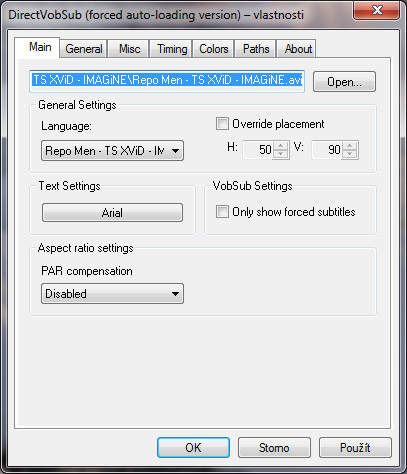The width and height of the screenshot is (407, 474).
Task: Enable the Override placement checkbox
Action: tap(222, 124)
